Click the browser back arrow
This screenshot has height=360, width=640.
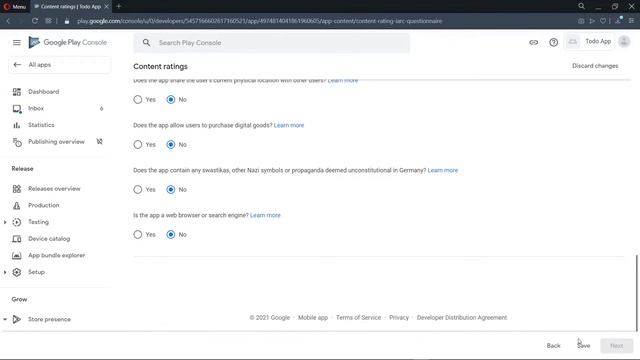point(8,21)
